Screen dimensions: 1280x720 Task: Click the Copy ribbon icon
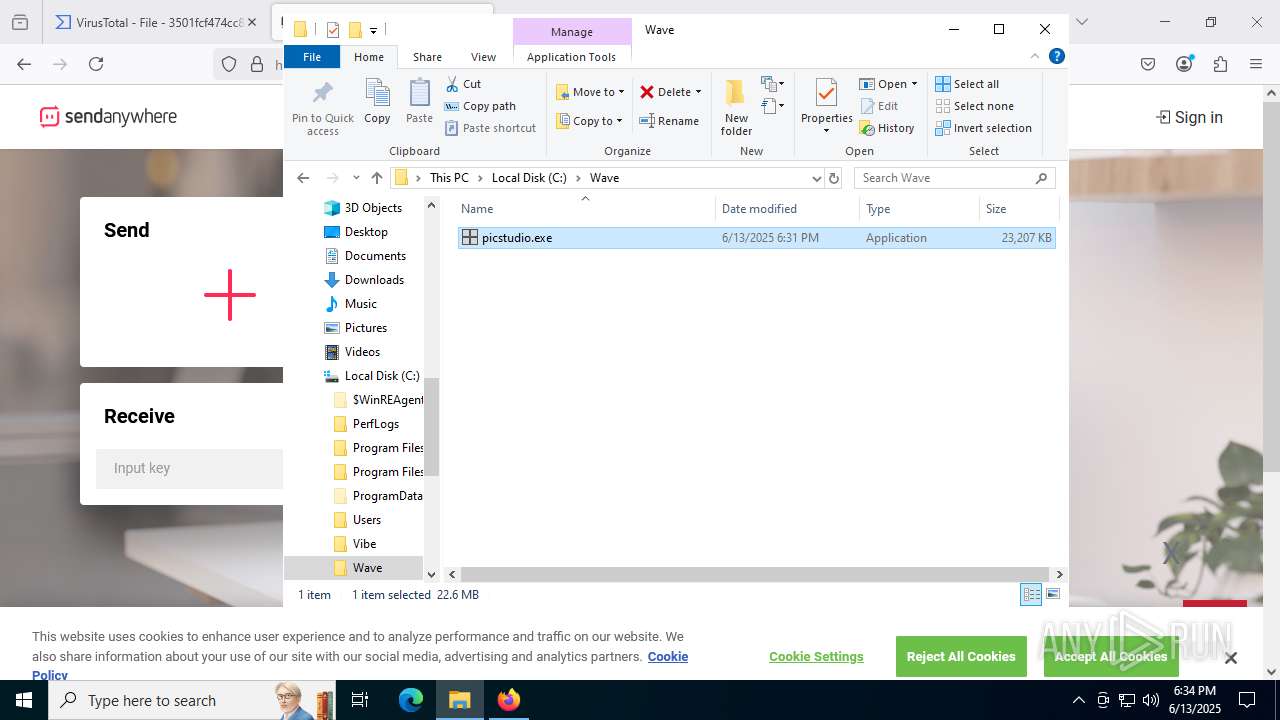[377, 94]
